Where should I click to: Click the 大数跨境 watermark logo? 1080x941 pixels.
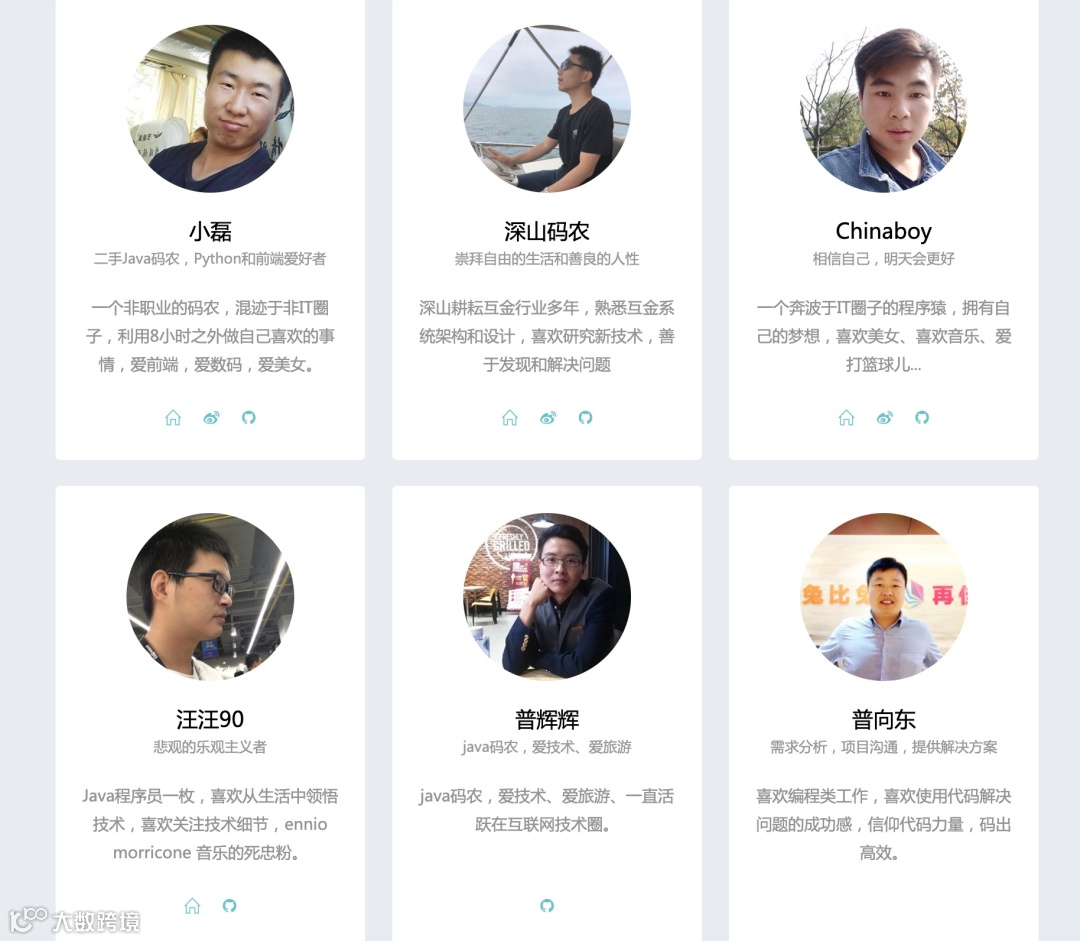point(74,921)
